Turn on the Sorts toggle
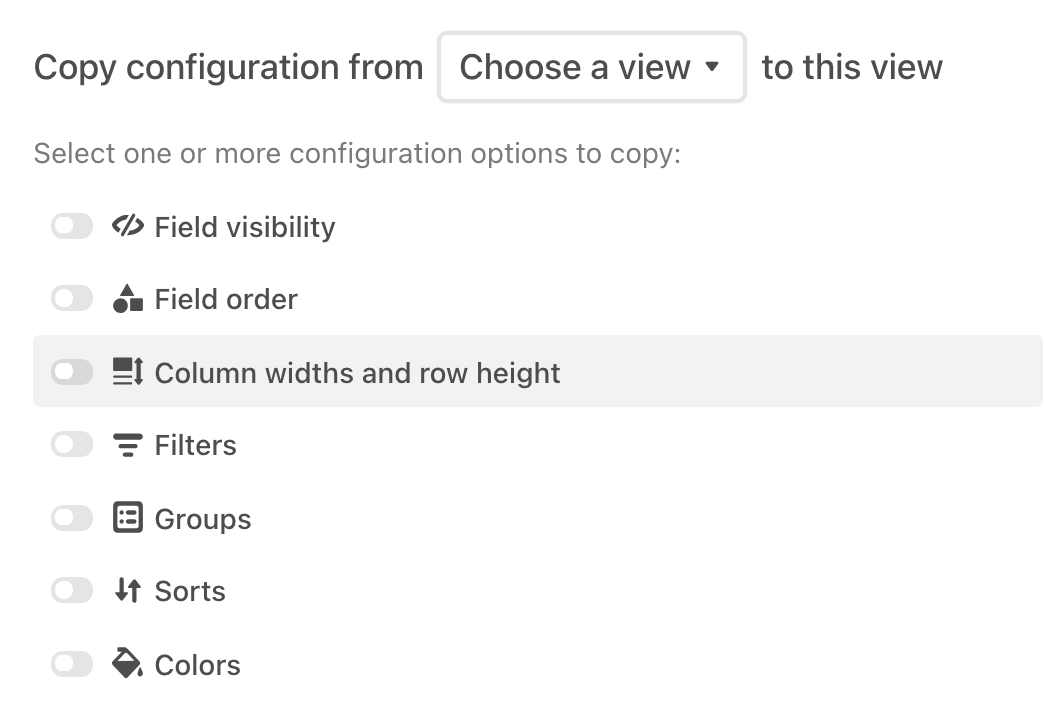Viewport: 1044px width, 724px height. click(72, 590)
